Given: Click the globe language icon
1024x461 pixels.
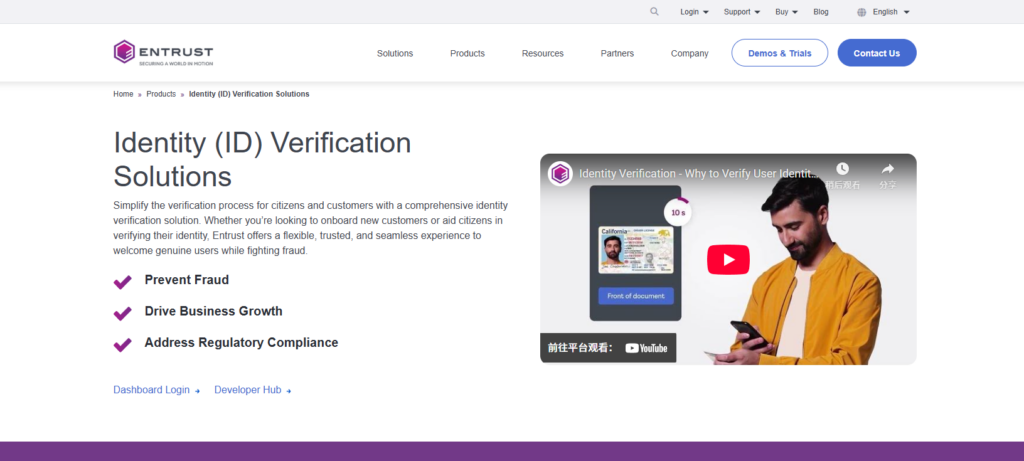Looking at the screenshot, I should [862, 12].
